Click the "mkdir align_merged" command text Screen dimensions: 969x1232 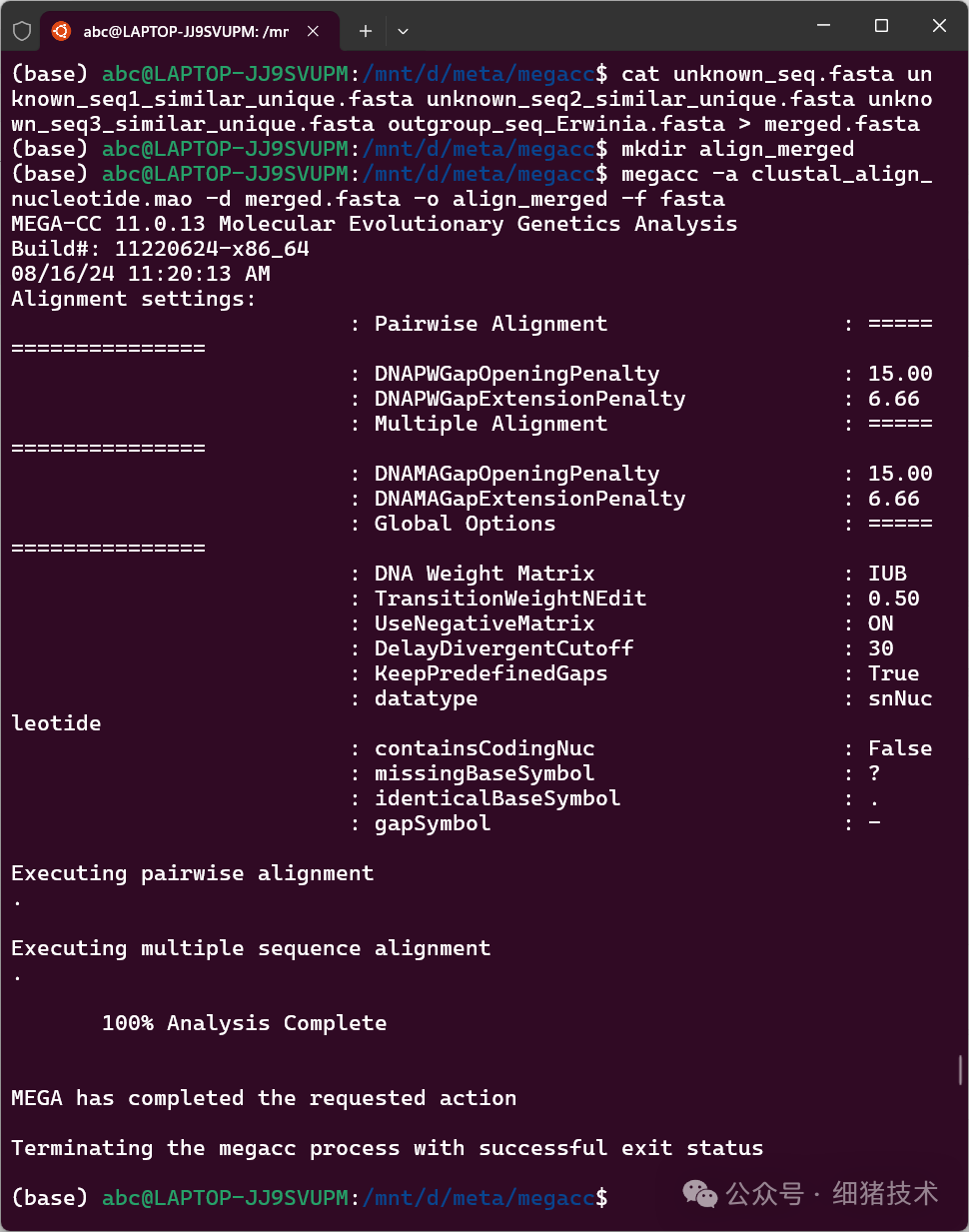(x=737, y=149)
